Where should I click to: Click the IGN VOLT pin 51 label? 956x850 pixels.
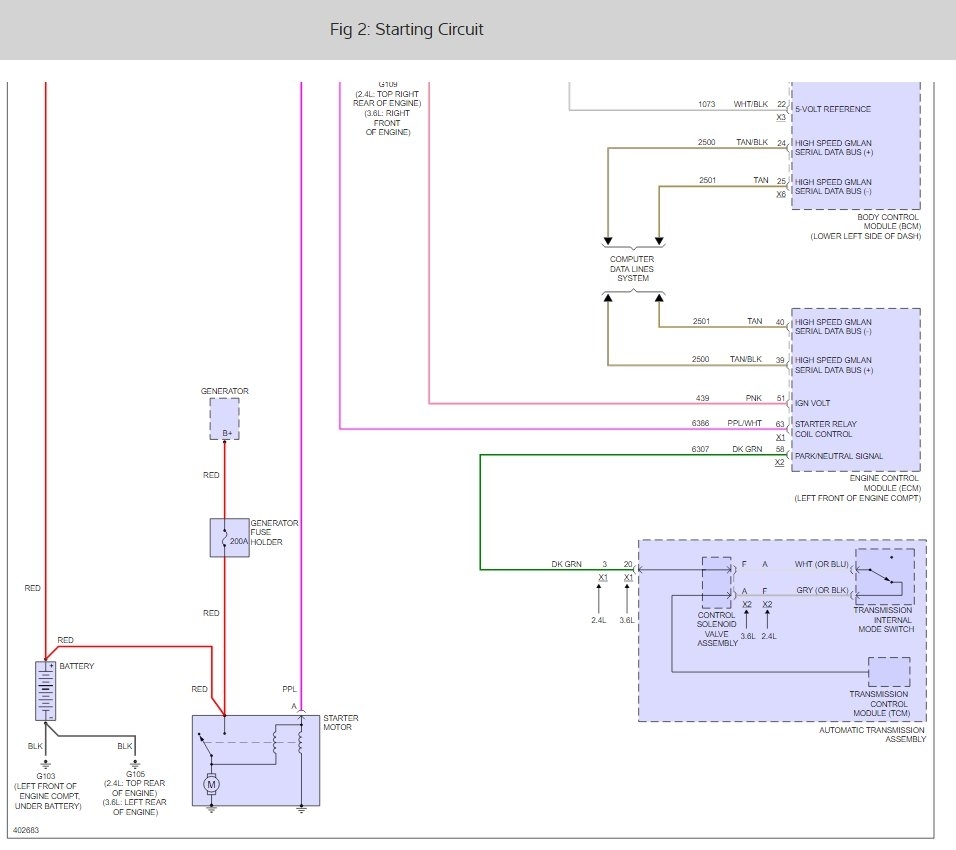point(815,403)
